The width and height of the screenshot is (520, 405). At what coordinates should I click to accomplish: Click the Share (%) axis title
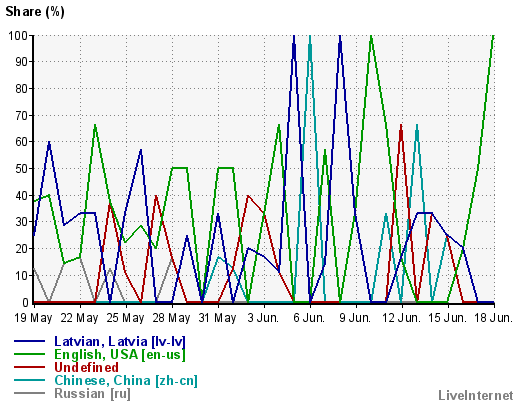click(x=35, y=12)
